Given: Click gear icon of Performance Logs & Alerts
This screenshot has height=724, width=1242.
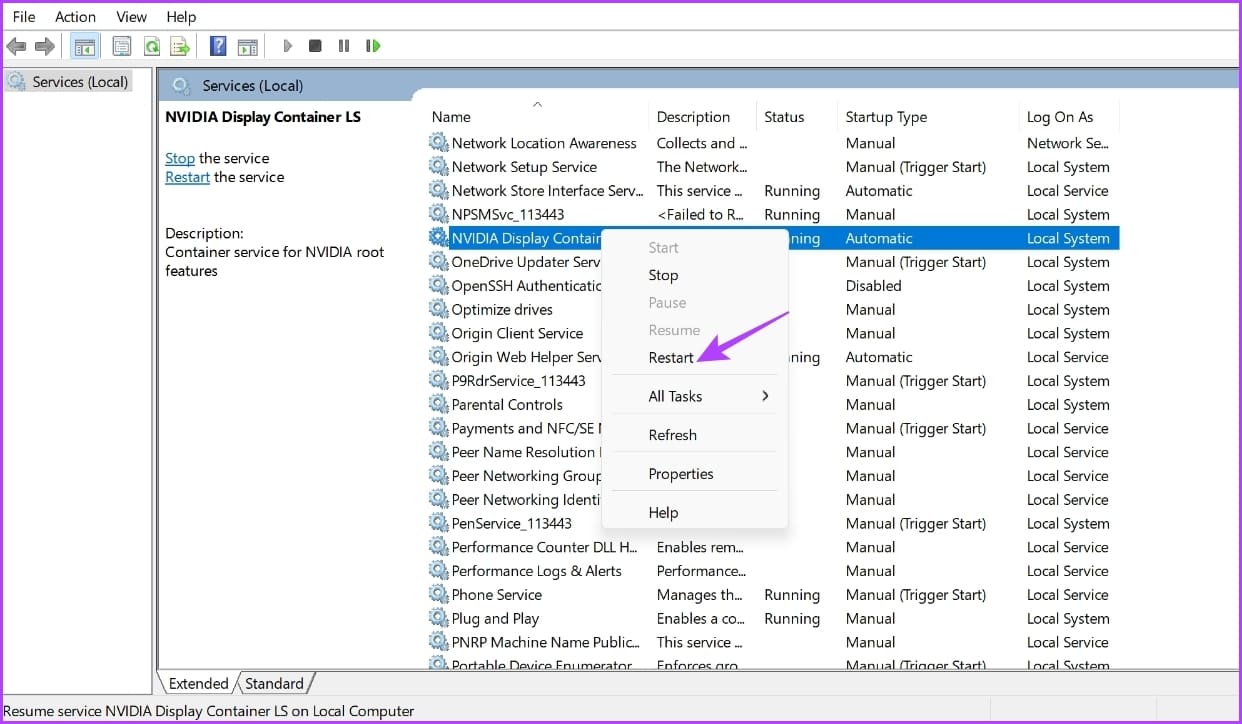Looking at the screenshot, I should coord(438,571).
